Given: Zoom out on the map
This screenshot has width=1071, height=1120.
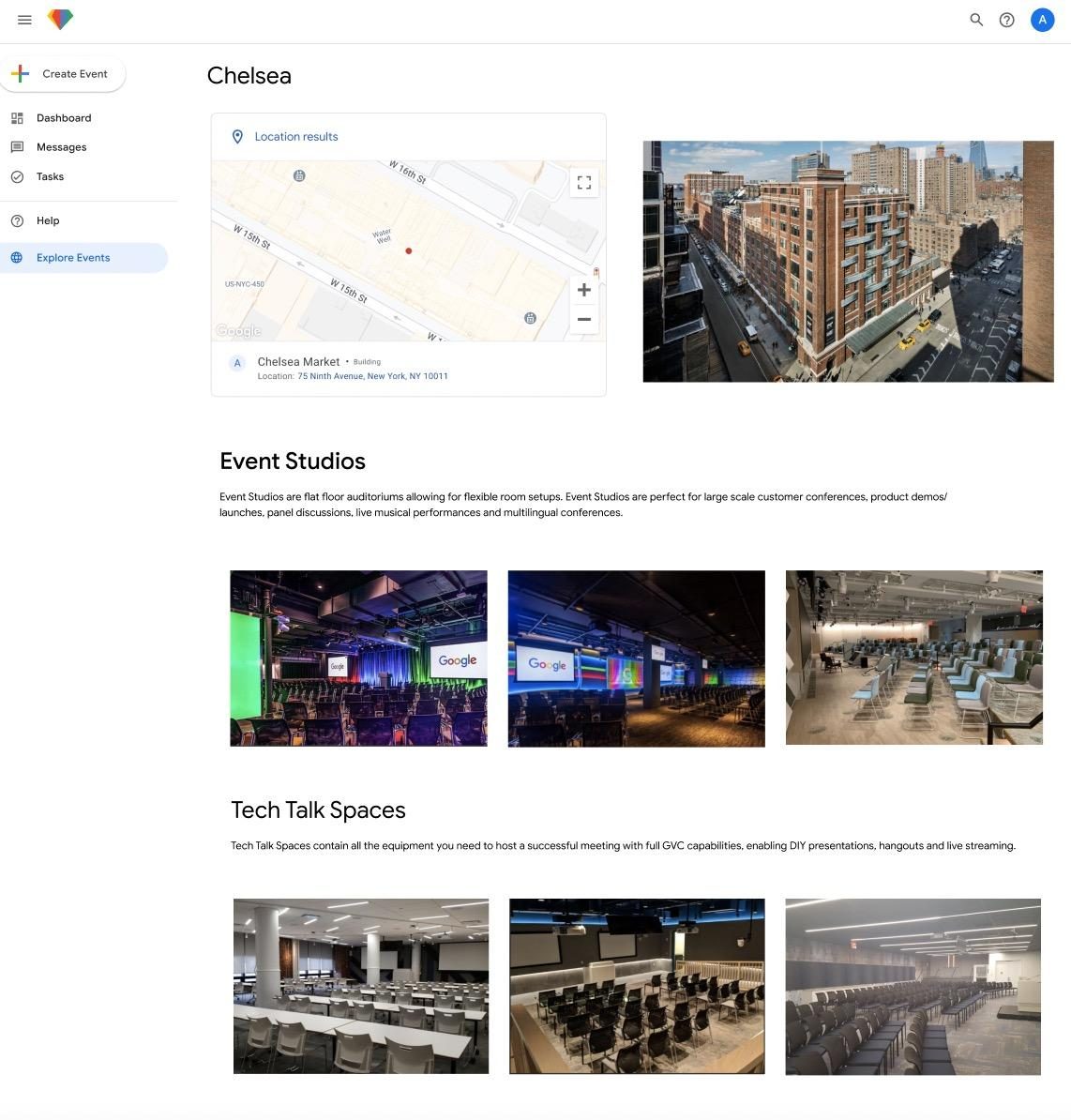Looking at the screenshot, I should coord(583,320).
